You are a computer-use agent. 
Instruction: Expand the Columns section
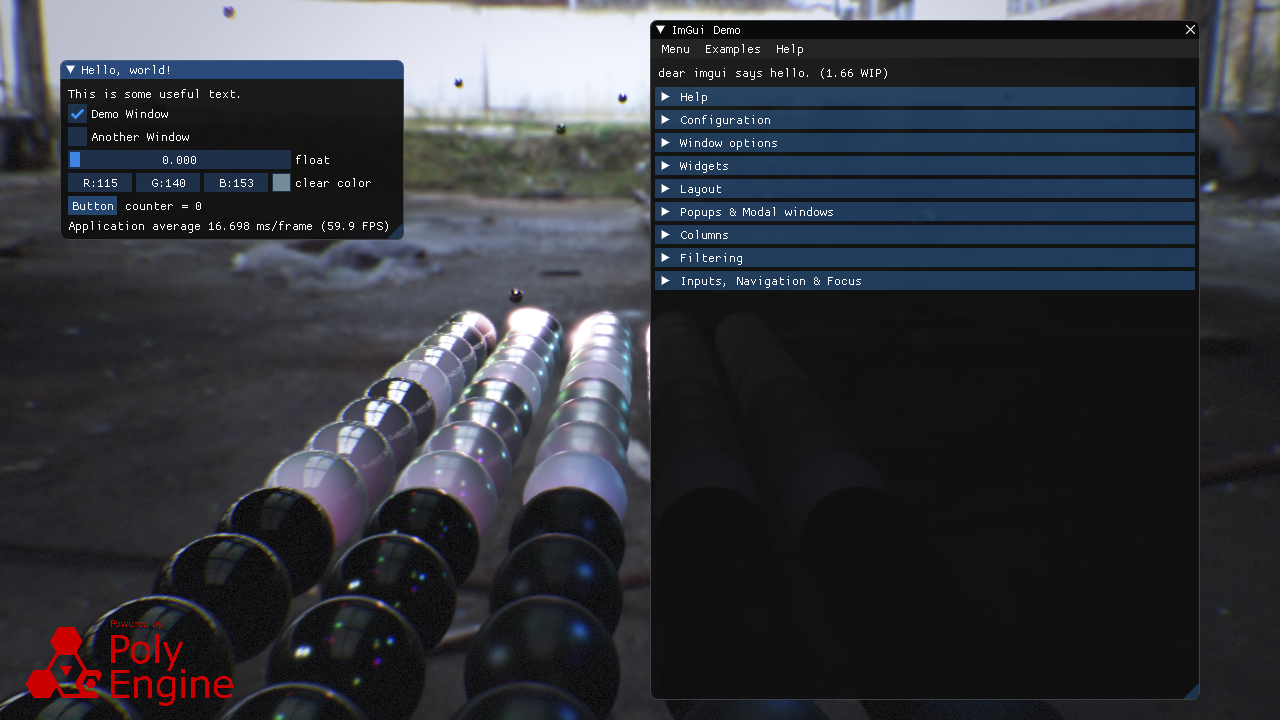pos(925,235)
